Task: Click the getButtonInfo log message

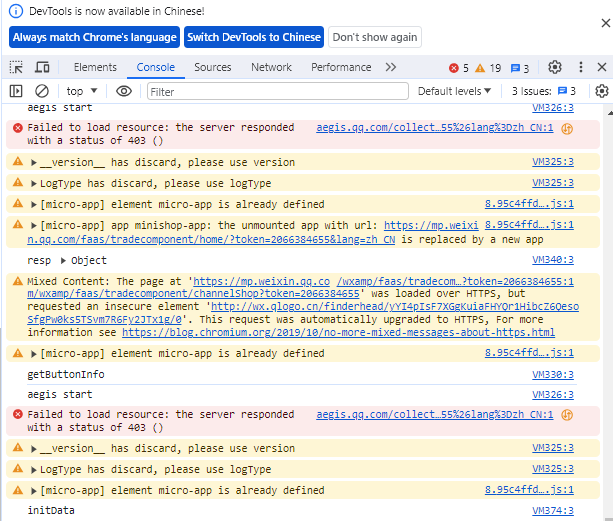Action: pyautogui.click(x=66, y=374)
